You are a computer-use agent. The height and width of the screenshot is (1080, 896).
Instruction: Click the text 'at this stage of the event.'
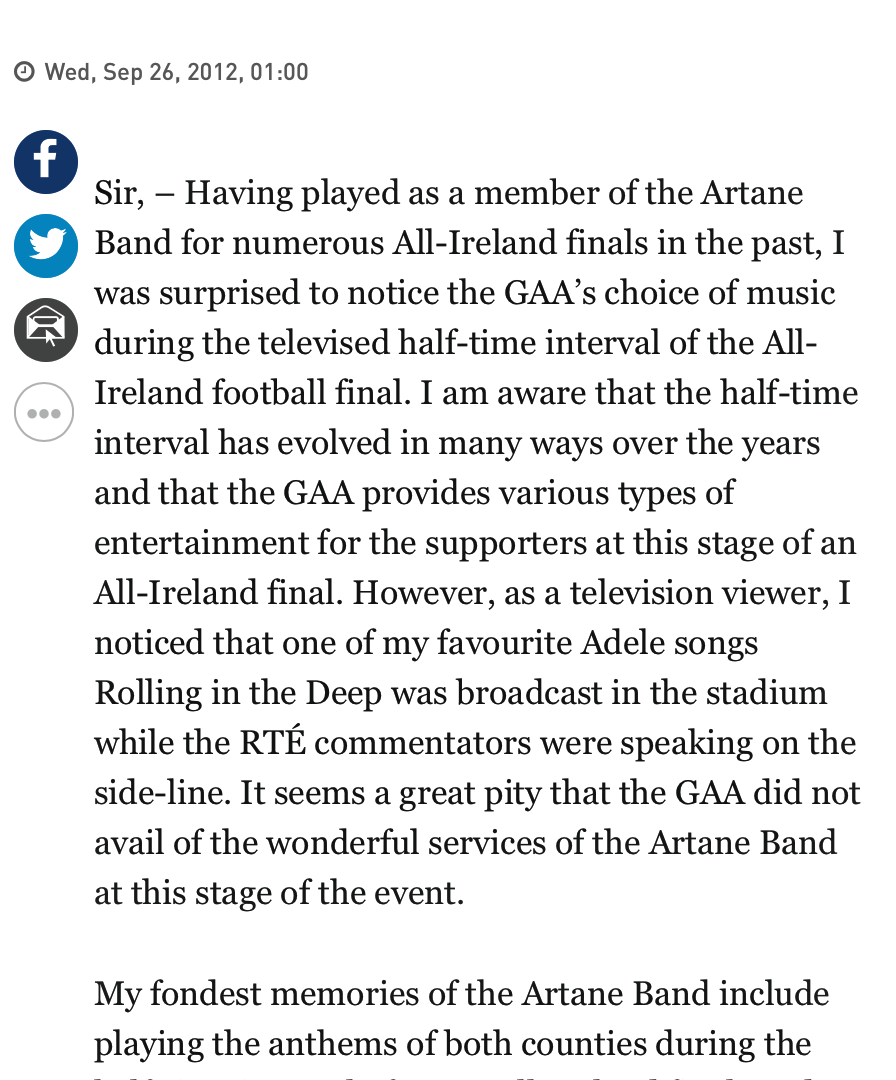click(x=279, y=893)
